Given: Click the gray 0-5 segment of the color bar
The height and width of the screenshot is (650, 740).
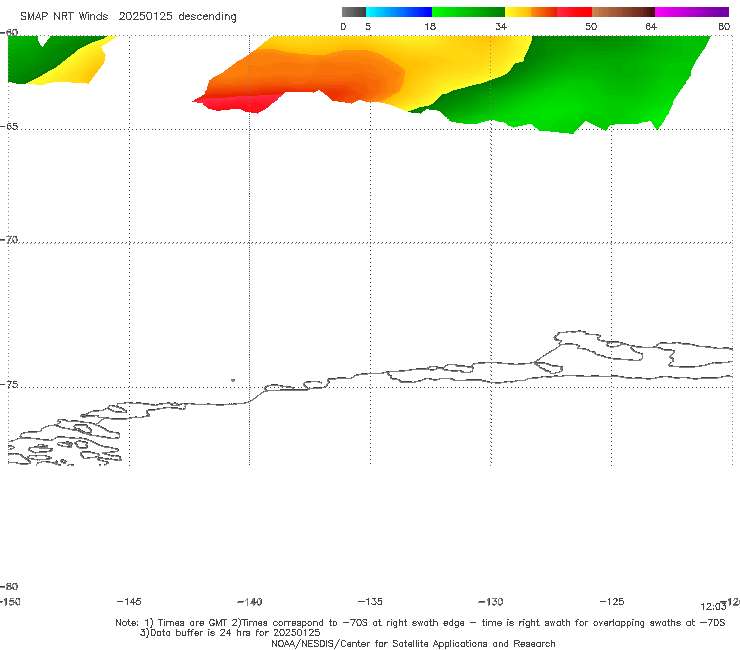Looking at the screenshot, I should (x=353, y=12).
